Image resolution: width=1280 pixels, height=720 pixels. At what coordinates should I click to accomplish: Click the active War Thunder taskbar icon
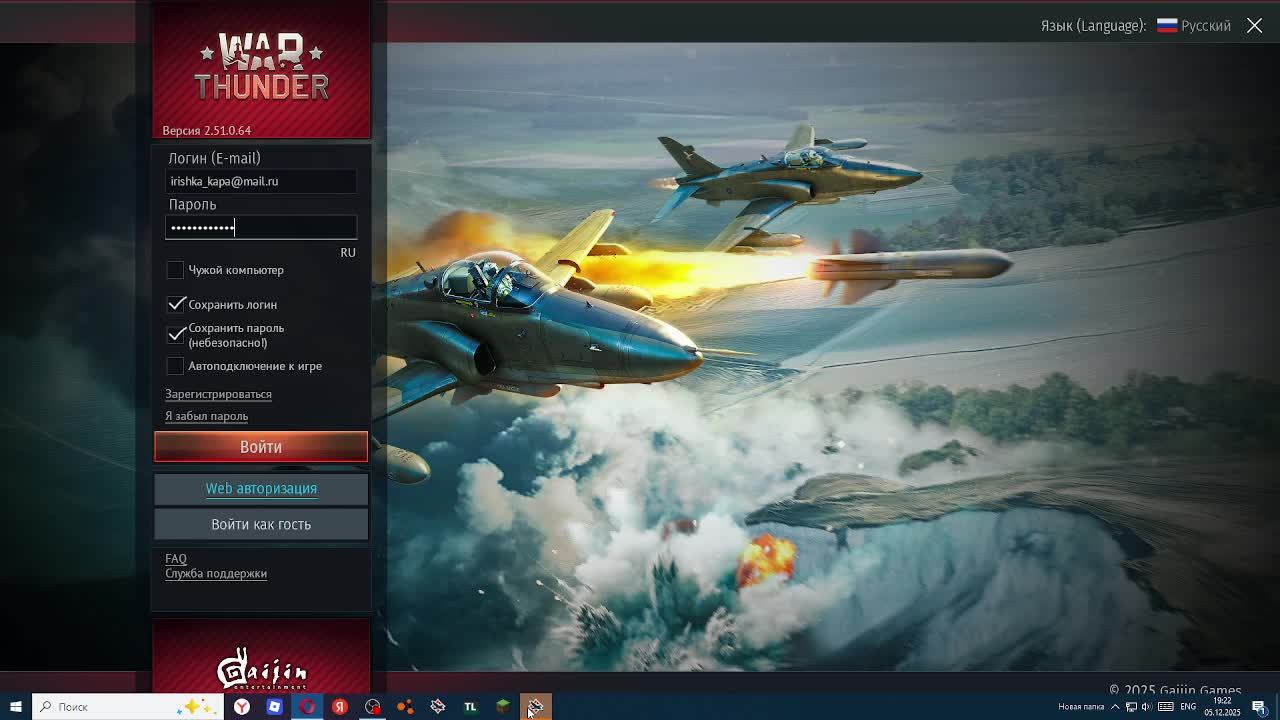[535, 707]
